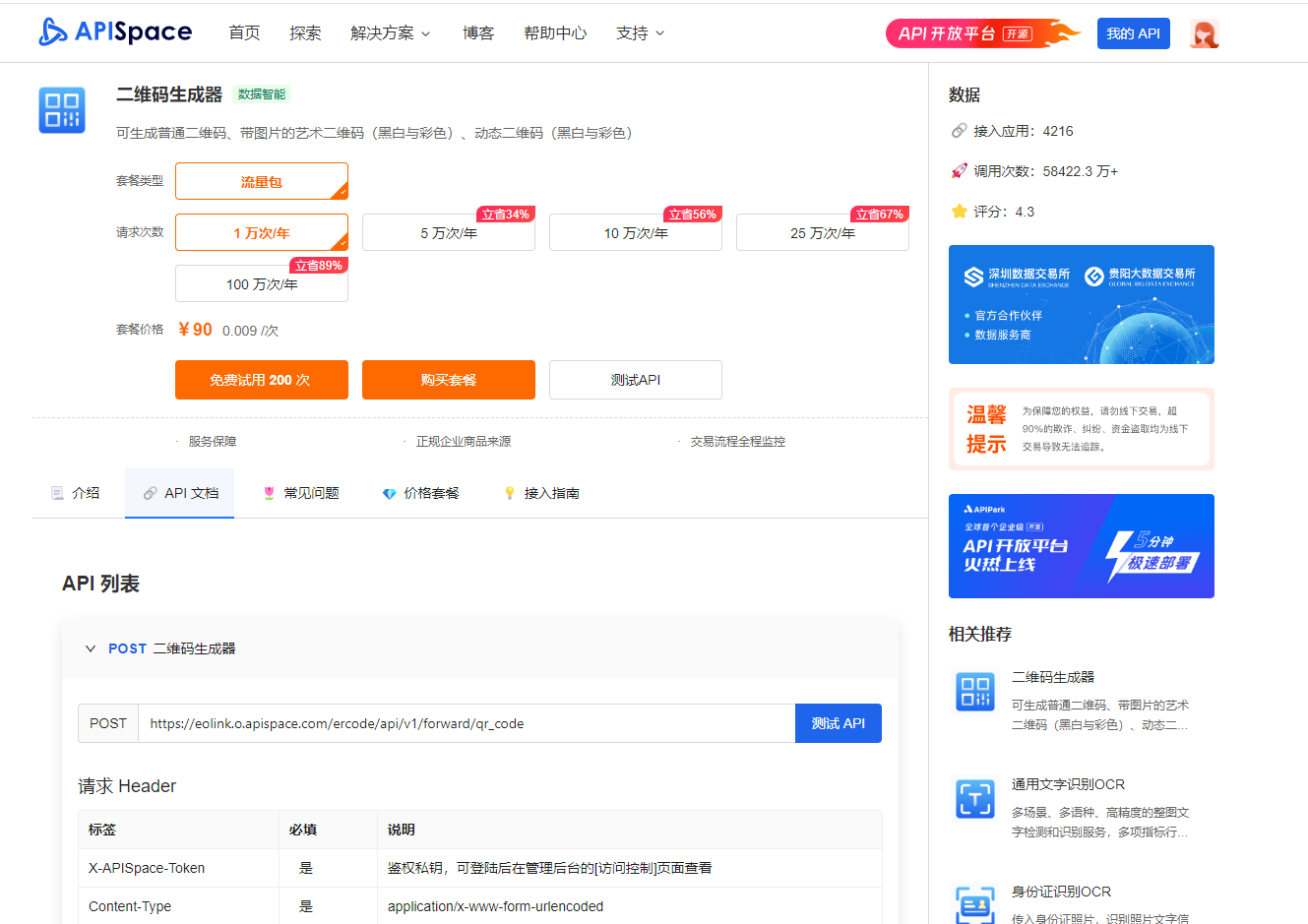This screenshot has width=1308, height=924.
Task: Click the bulb icon on 接入指南 tab
Action: pos(509,493)
